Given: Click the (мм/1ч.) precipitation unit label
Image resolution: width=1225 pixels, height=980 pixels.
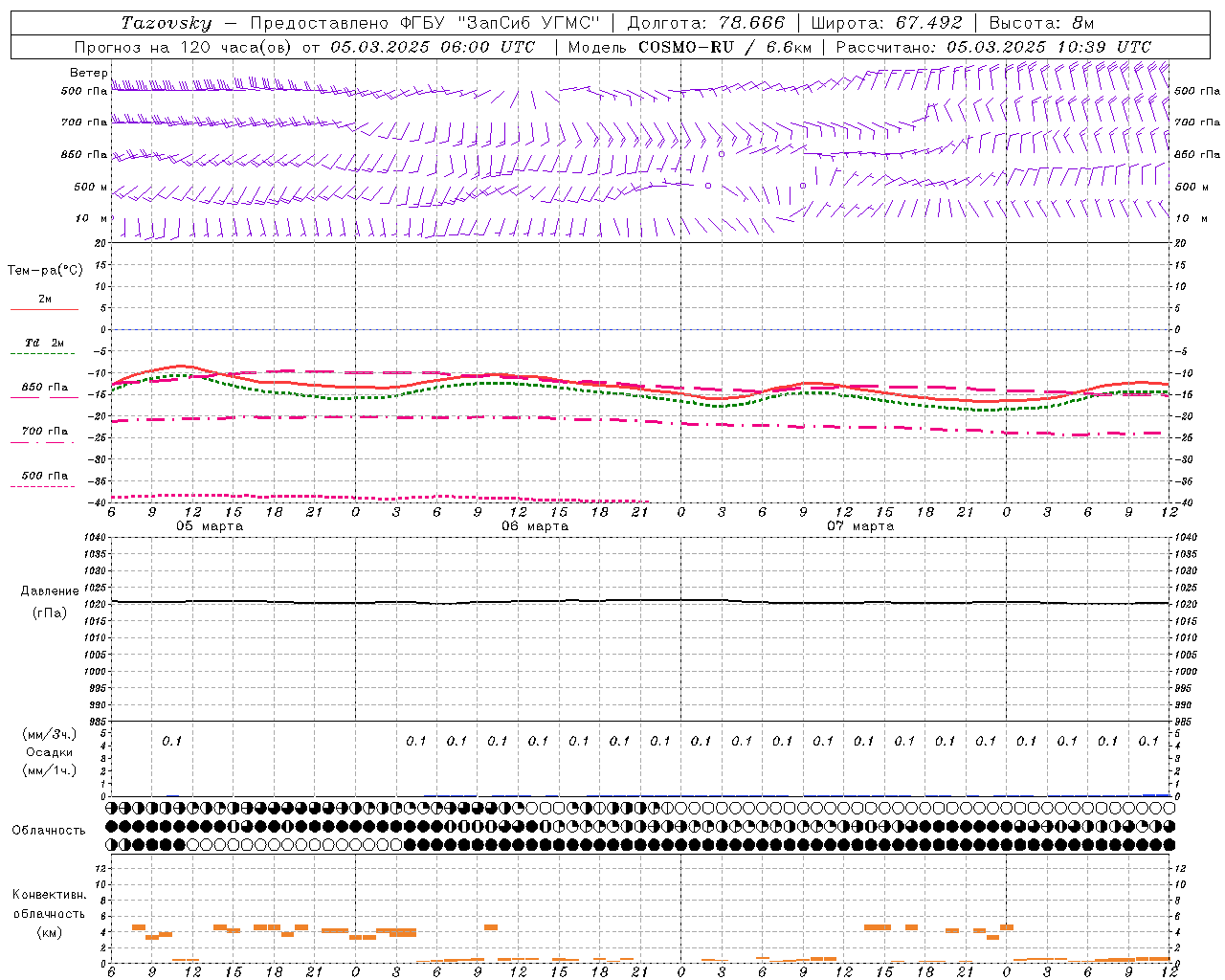Looking at the screenshot, I should coord(50,770).
